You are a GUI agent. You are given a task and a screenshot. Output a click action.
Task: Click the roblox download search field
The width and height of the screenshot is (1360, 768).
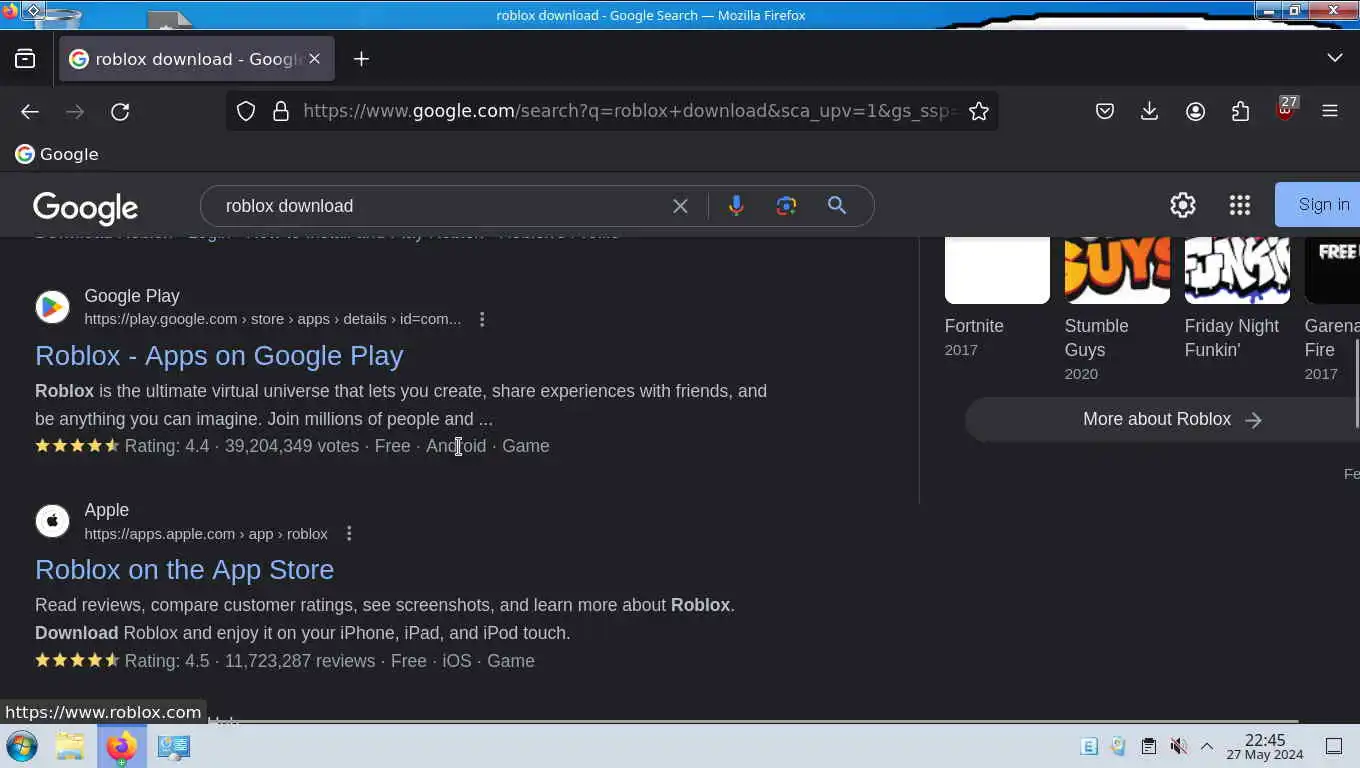(x=440, y=206)
